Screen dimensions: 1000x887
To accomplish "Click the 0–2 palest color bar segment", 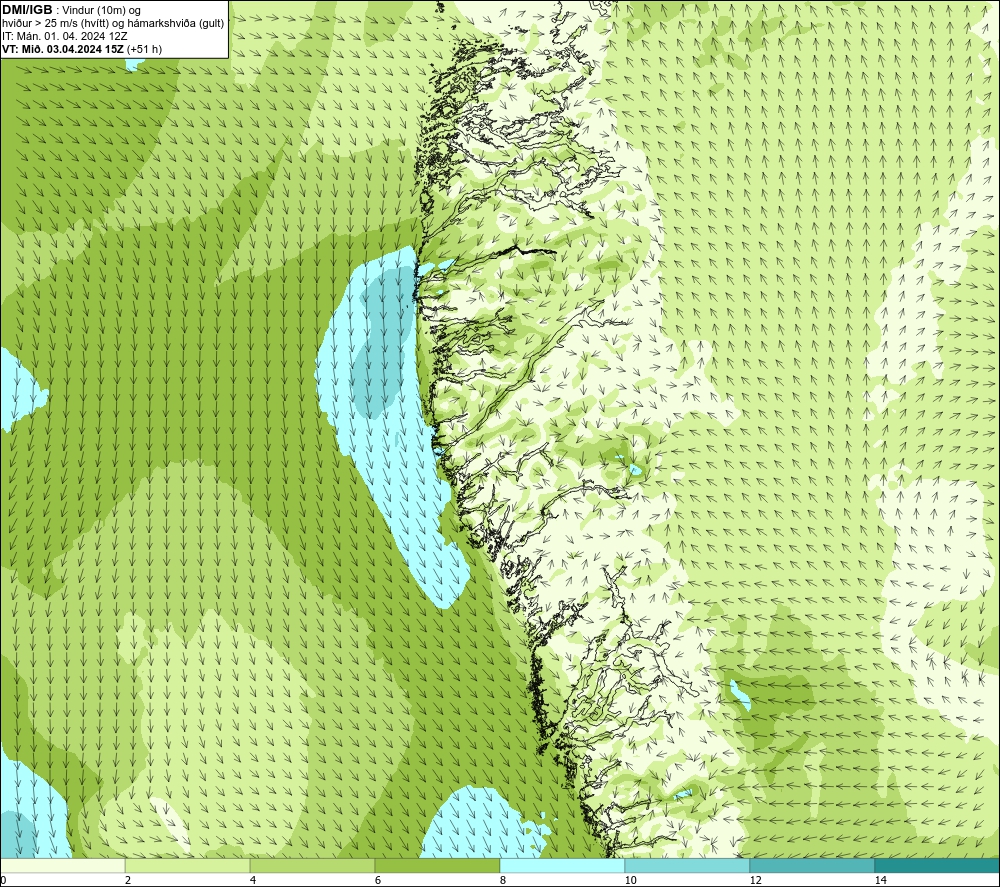I will (x=62, y=866).
